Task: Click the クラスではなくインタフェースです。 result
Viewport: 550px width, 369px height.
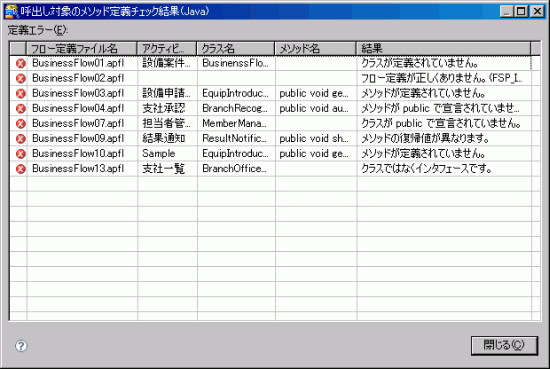Action: pyautogui.click(x=444, y=169)
